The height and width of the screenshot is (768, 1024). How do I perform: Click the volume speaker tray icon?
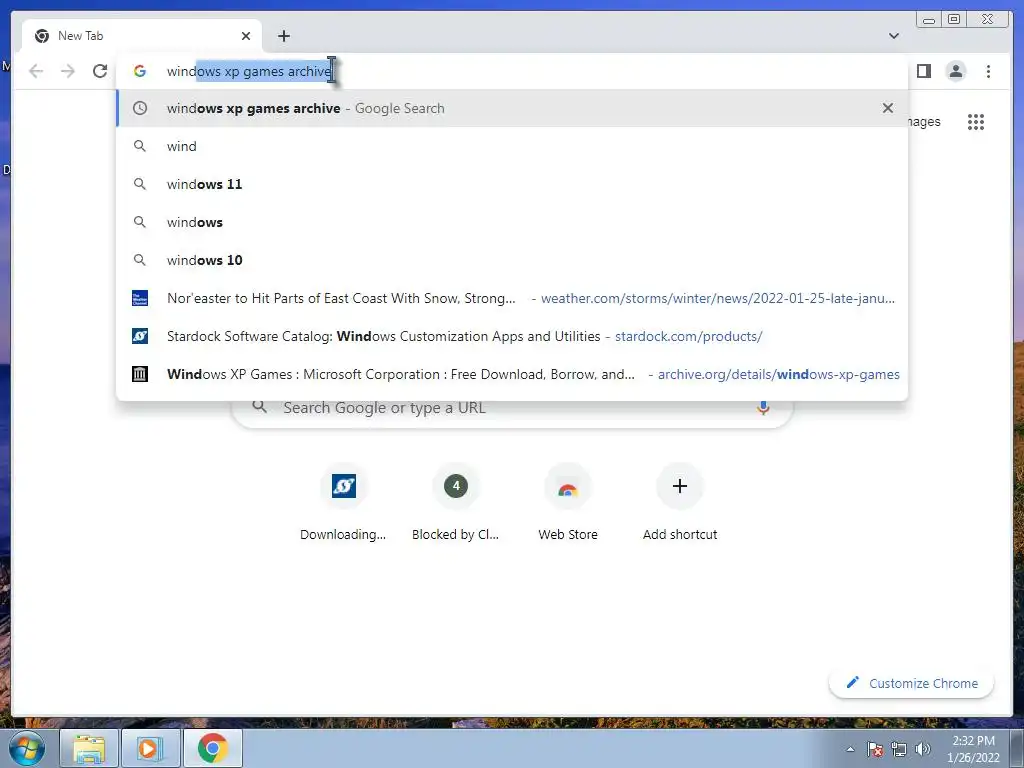922,749
